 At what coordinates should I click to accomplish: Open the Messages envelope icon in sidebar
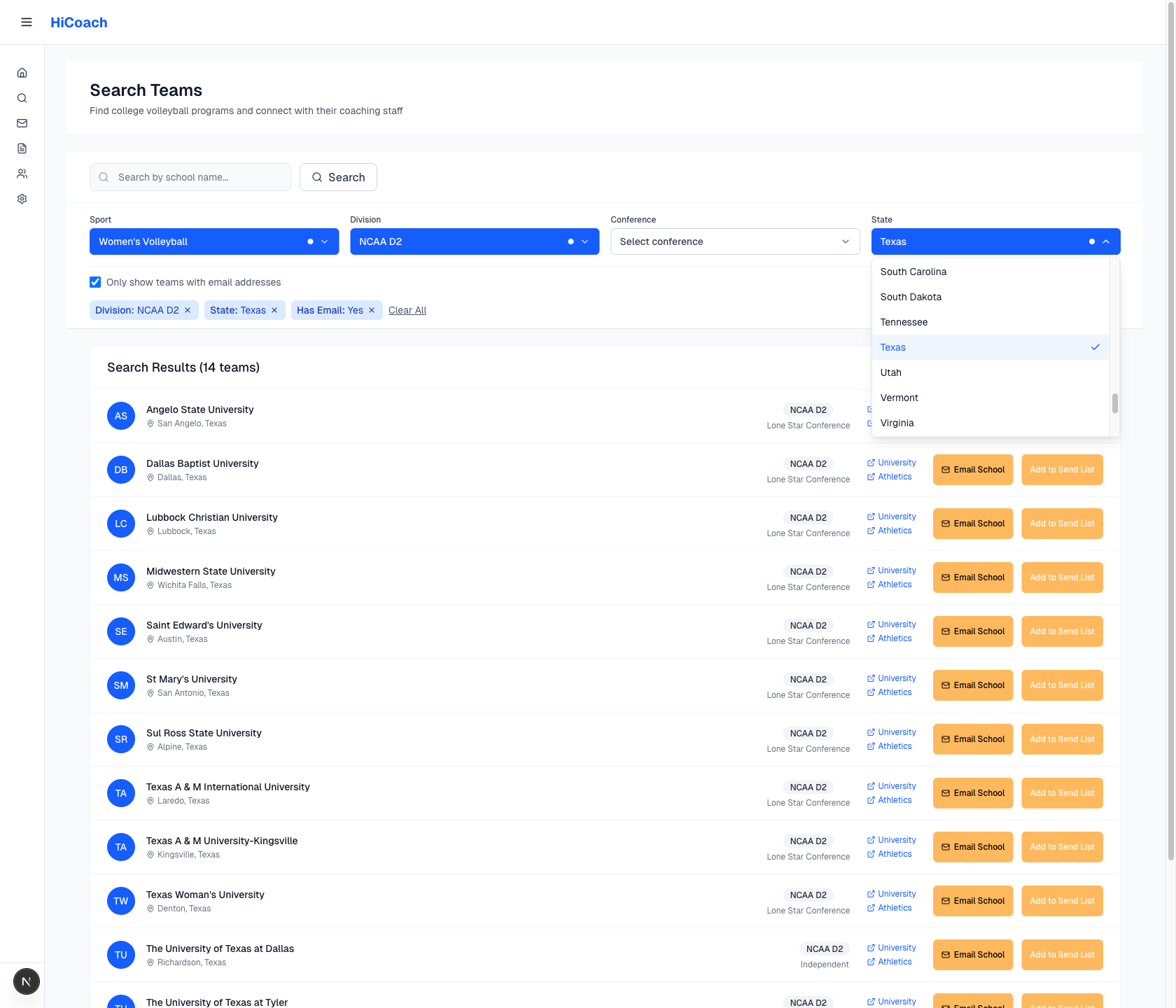click(22, 123)
